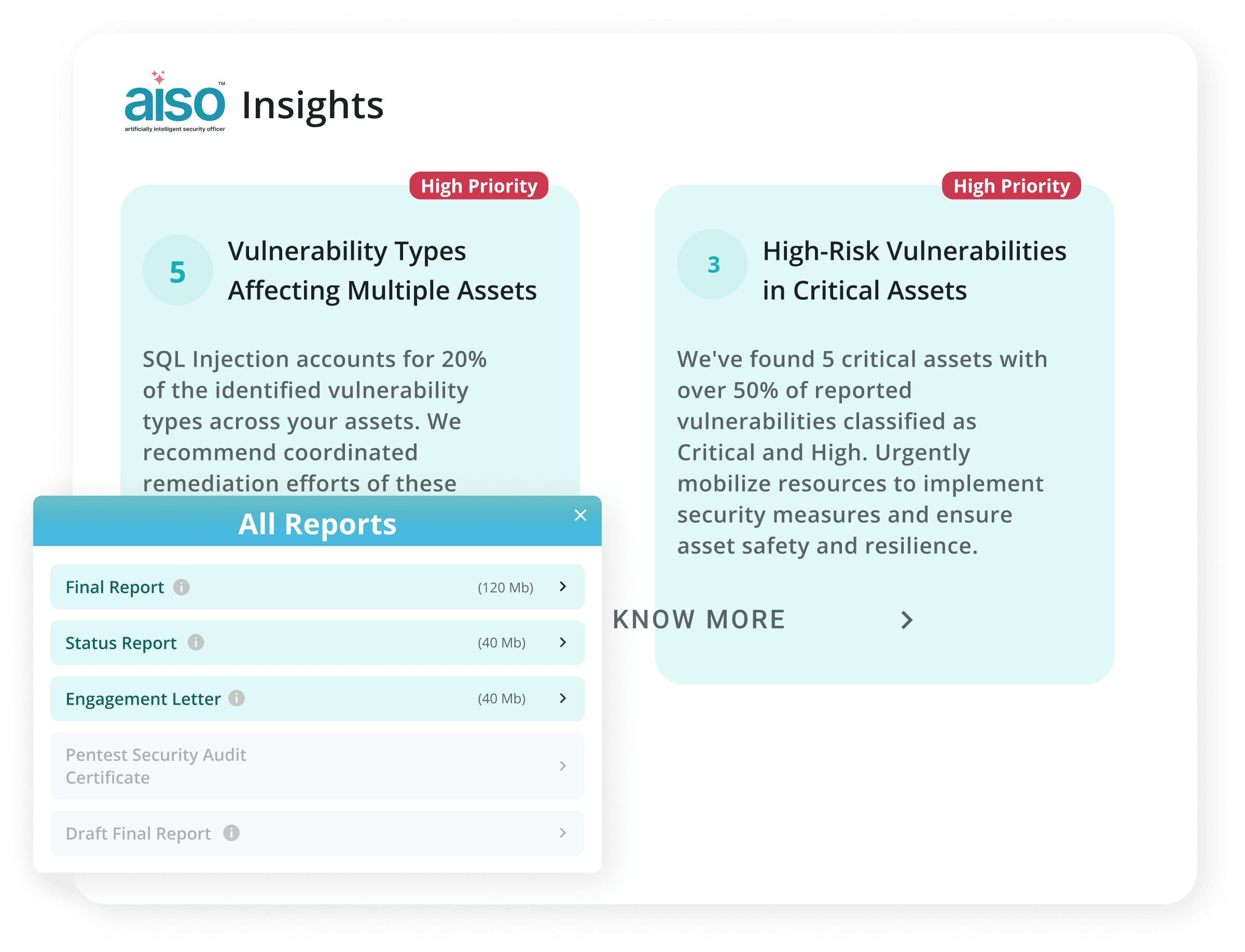Screen dimensions: 1245x952
Task: Select the Engagement Letter label
Action: 143,698
